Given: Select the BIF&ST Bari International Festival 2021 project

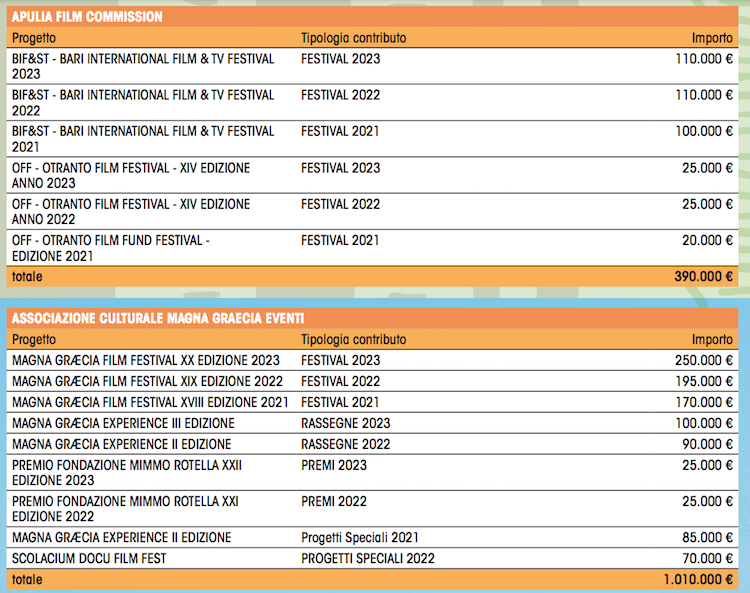Looking at the screenshot, I should 143,139.
